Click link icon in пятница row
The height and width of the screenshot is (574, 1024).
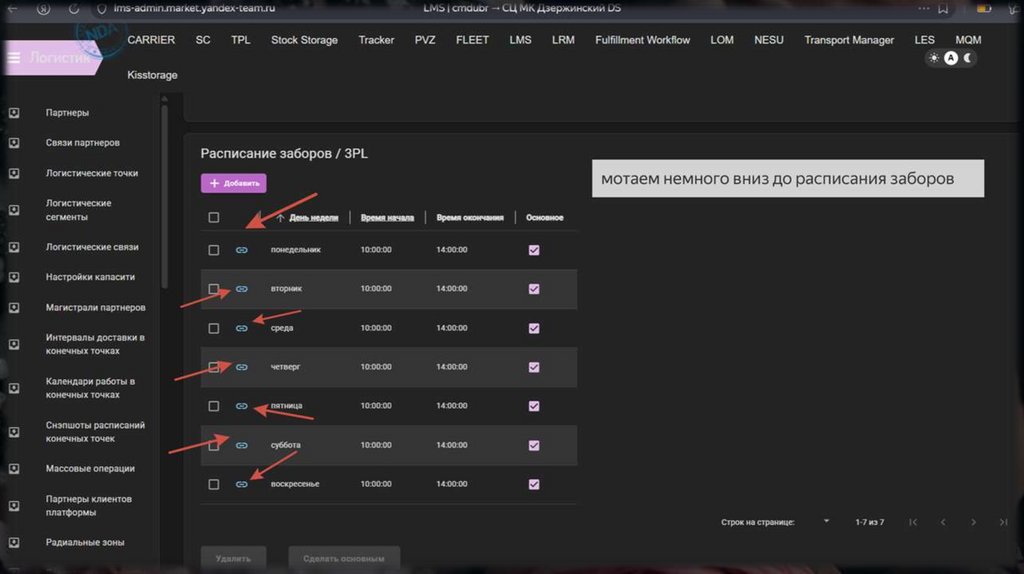[242, 406]
